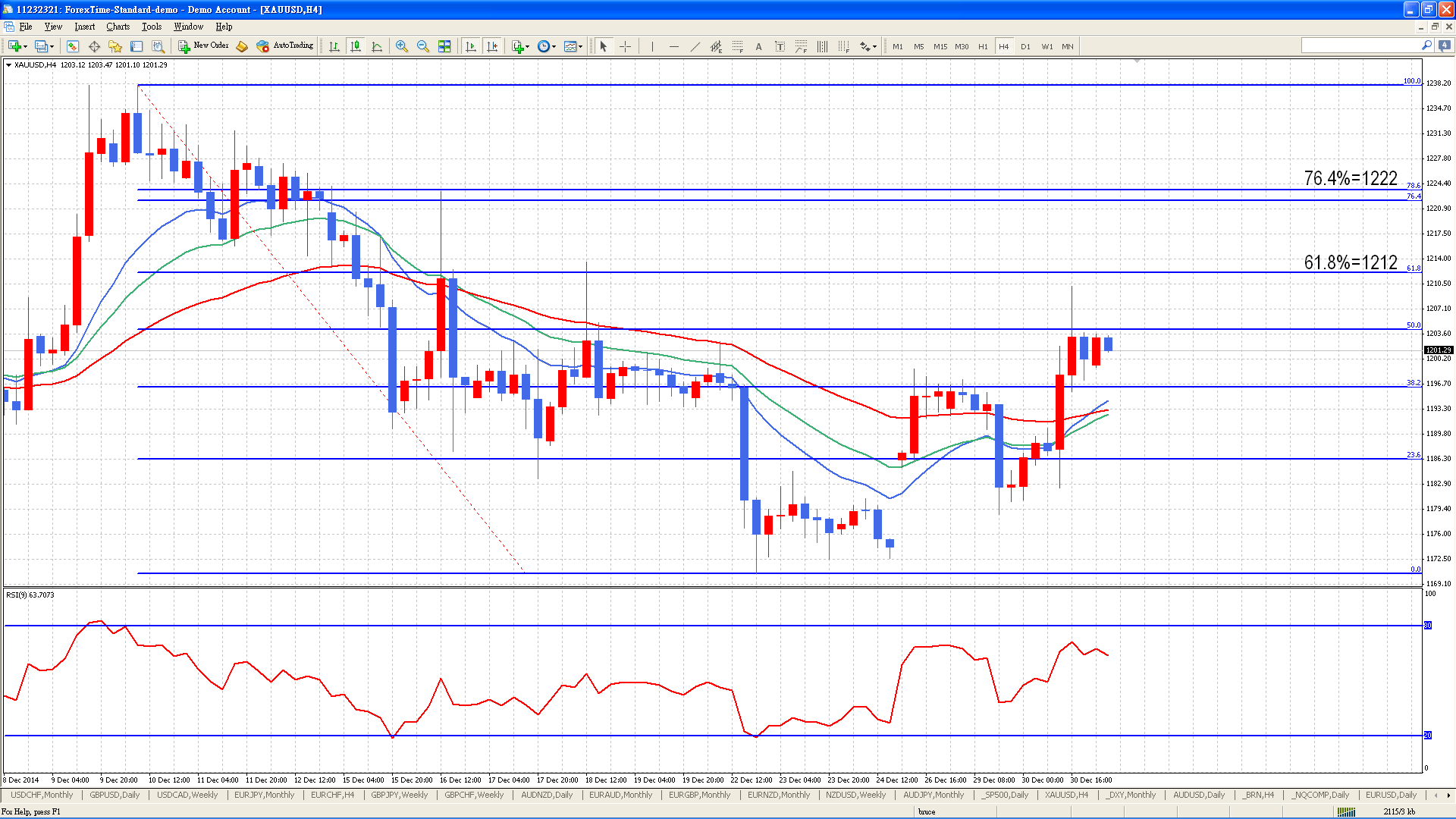Select the Cycle Lines tool
This screenshot has width=1456, height=819.
822,46
